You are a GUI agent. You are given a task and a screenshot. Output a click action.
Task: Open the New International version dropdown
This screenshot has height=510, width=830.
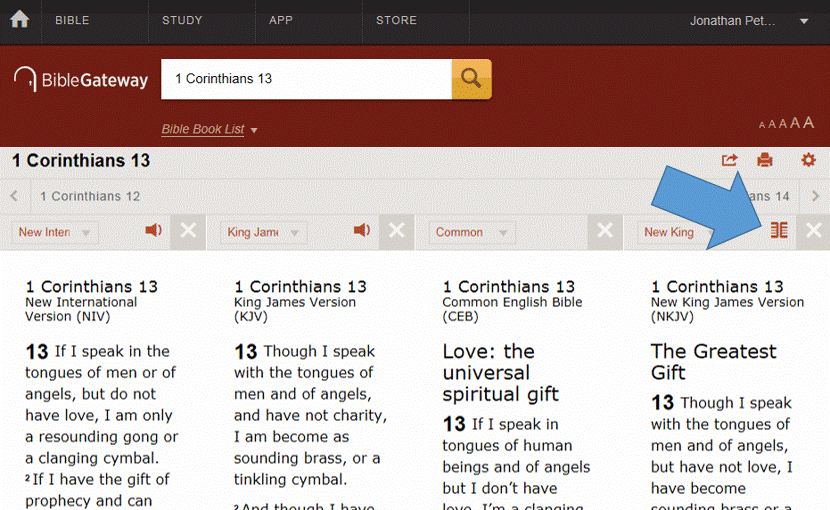click(55, 232)
